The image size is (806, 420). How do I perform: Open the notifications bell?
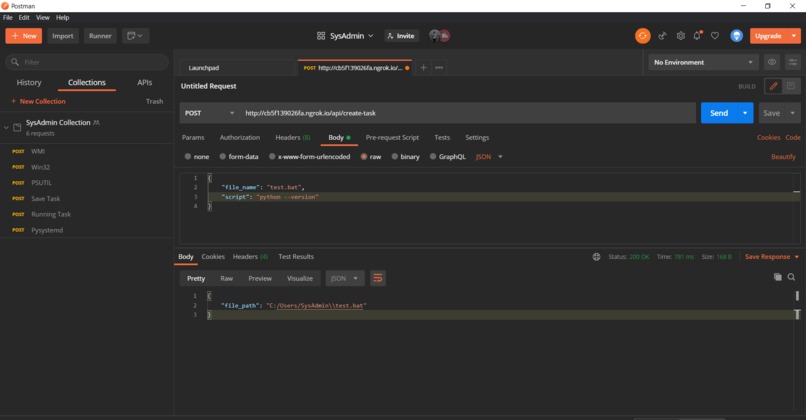point(697,36)
